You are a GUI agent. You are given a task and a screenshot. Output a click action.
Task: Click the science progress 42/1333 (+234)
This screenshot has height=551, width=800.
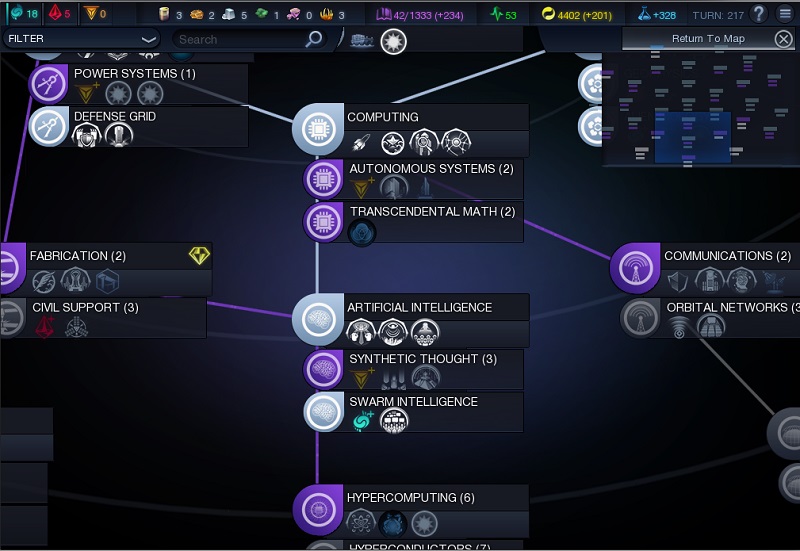(419, 15)
